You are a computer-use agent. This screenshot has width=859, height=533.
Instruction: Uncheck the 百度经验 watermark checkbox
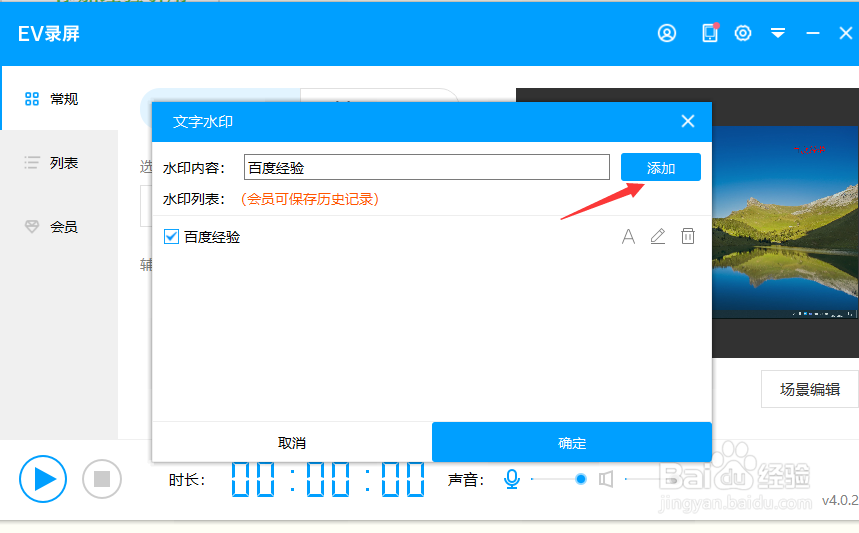[x=171, y=237]
